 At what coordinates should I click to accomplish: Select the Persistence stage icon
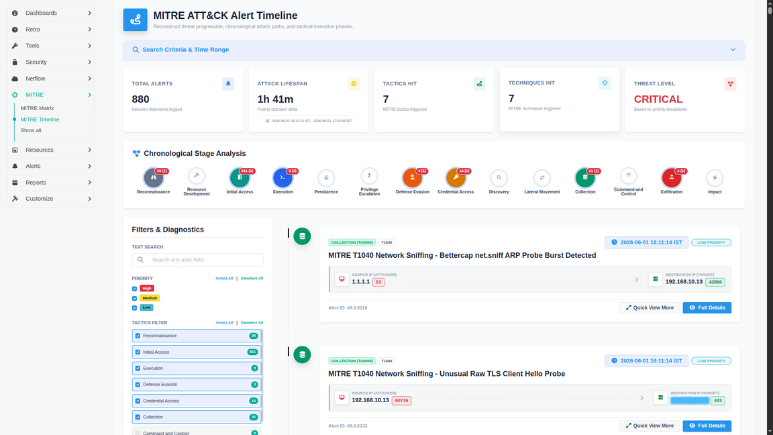[326, 178]
